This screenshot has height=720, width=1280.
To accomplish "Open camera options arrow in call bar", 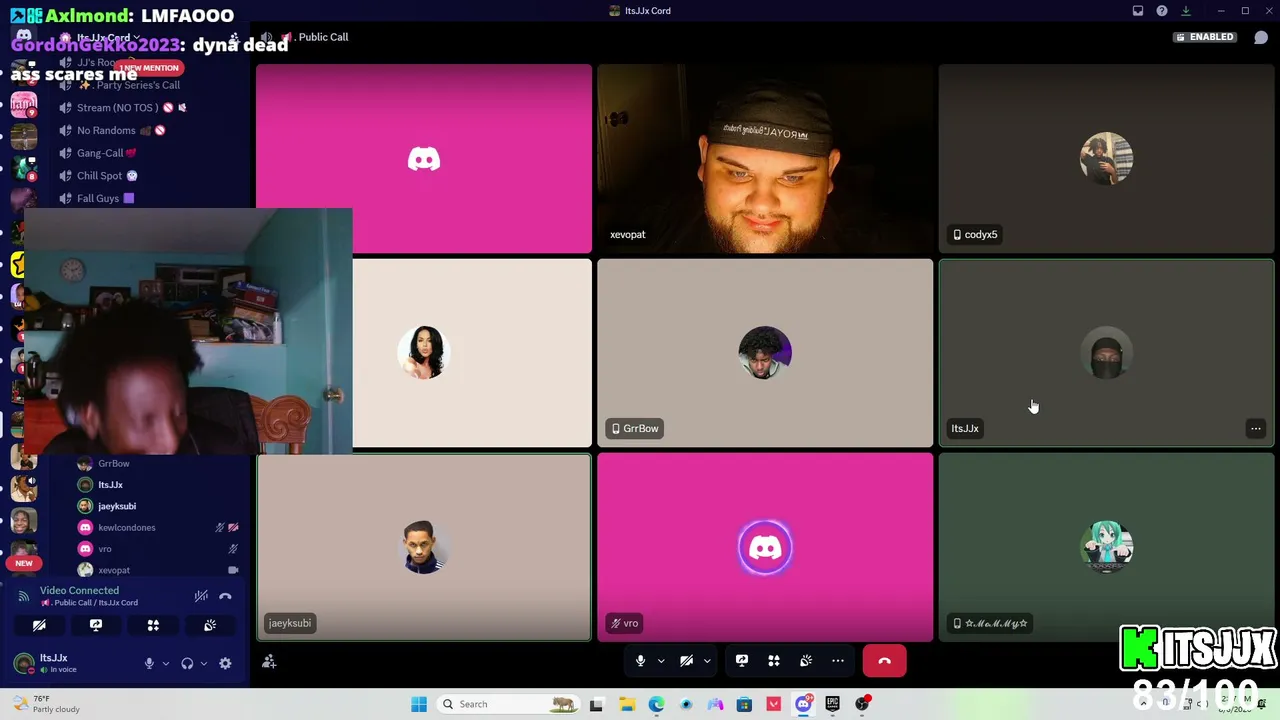I will 707,661.
